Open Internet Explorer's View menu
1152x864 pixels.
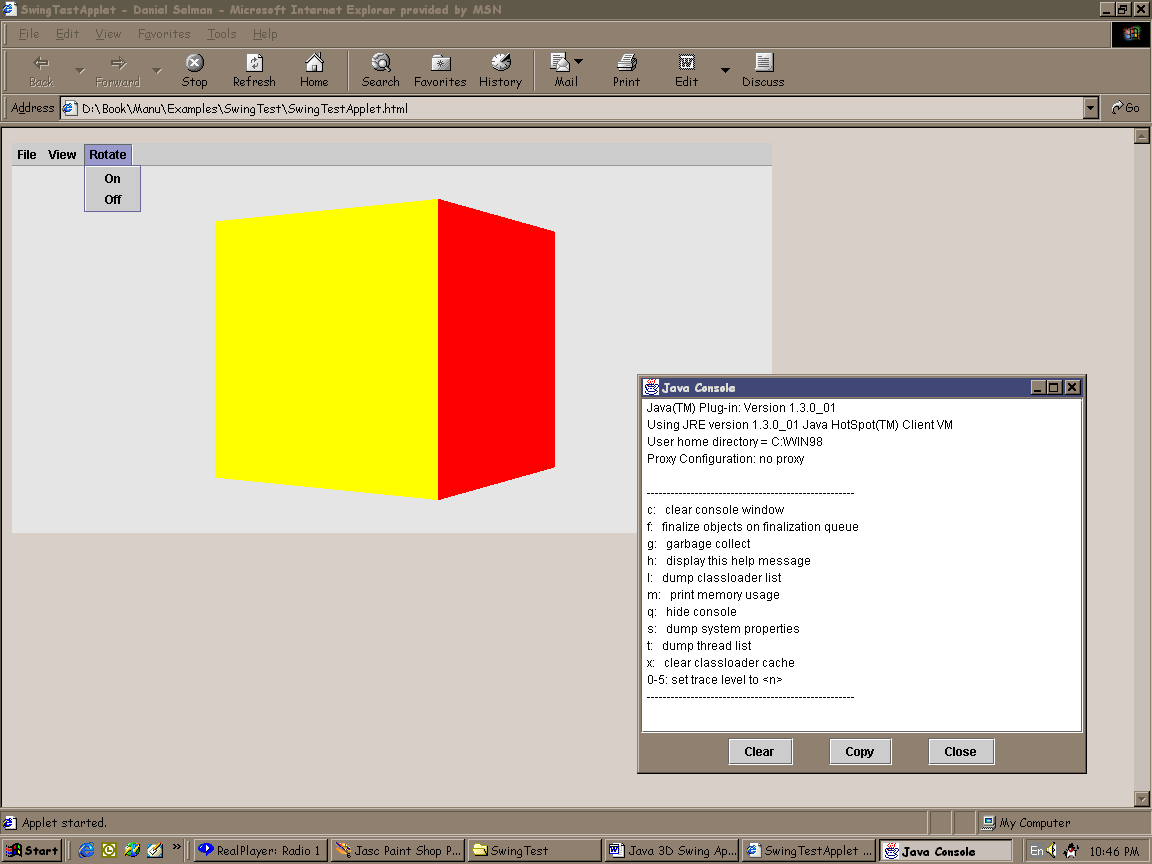point(108,34)
